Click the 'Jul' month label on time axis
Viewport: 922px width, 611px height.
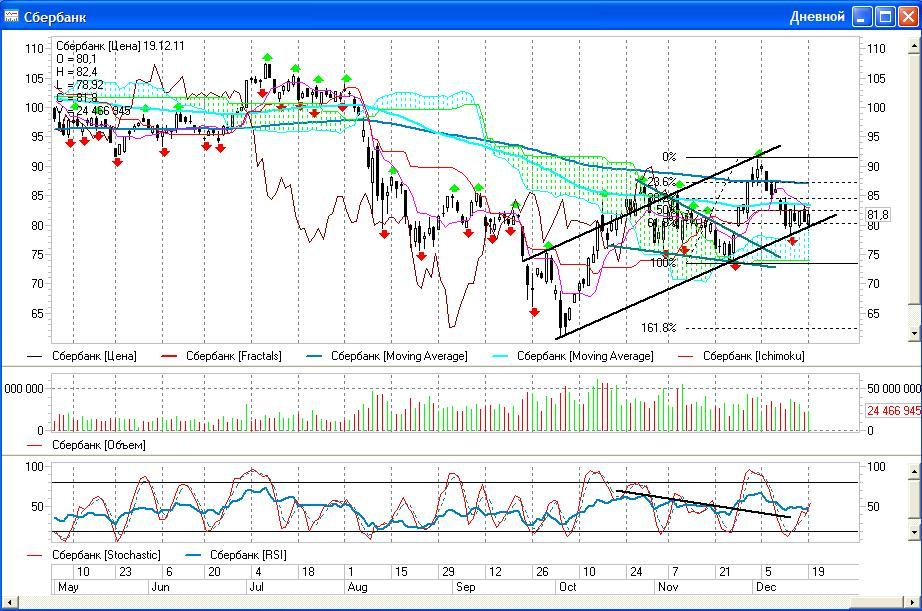256,587
